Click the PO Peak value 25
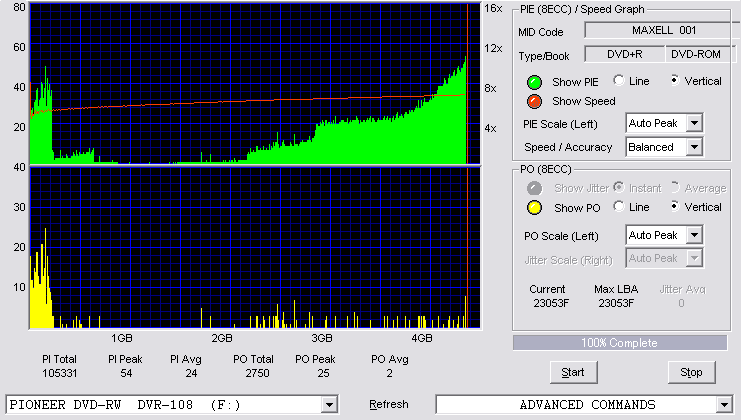The height and width of the screenshot is (420, 742). (323, 373)
